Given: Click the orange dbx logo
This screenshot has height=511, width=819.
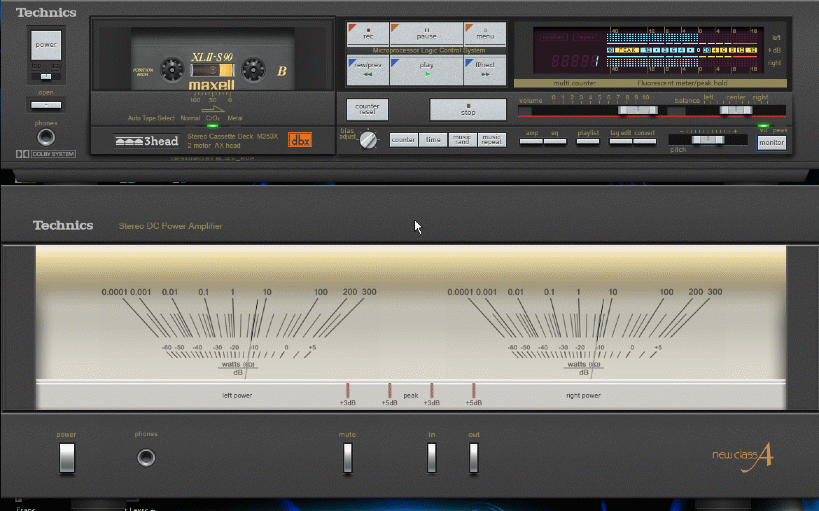Looking at the screenshot, I should tap(300, 140).
